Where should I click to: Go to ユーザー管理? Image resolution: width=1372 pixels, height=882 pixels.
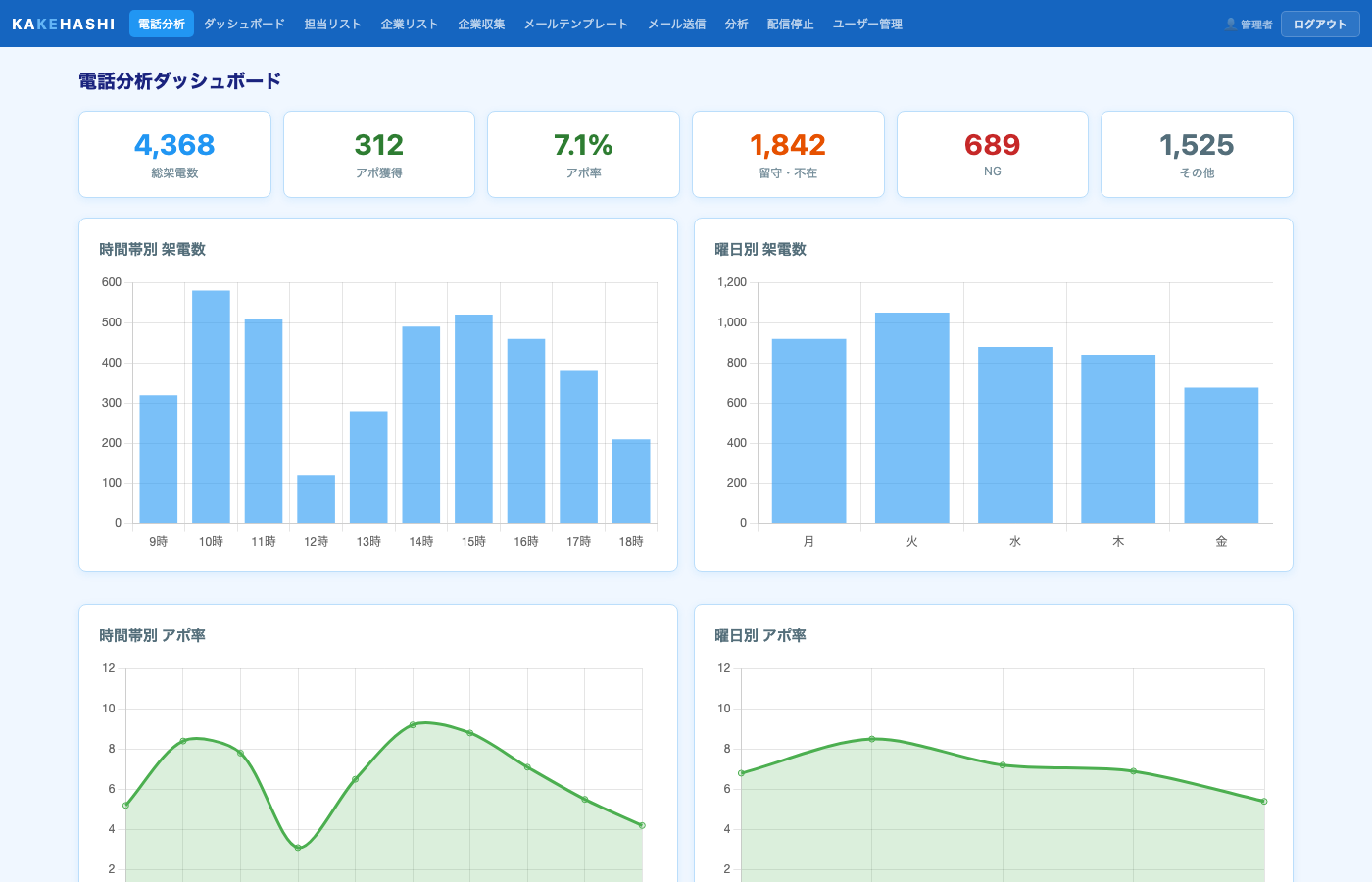[x=867, y=24]
